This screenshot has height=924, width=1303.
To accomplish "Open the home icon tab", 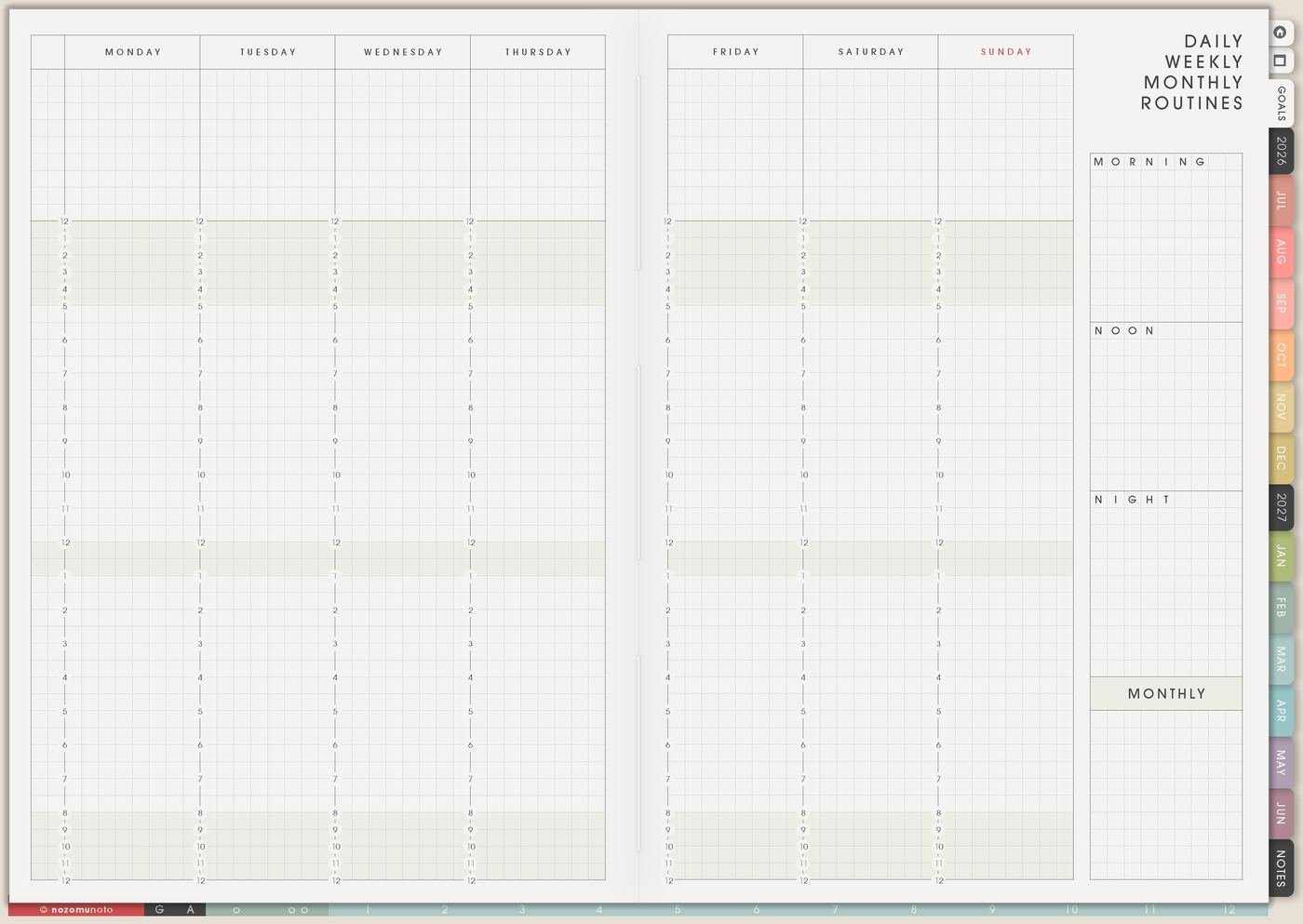I will pyautogui.click(x=1281, y=33).
